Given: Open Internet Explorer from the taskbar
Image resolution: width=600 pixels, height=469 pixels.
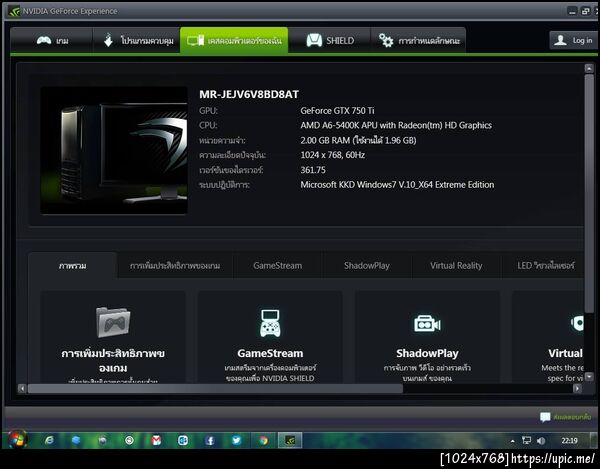Looking at the screenshot, I should 49,440.
